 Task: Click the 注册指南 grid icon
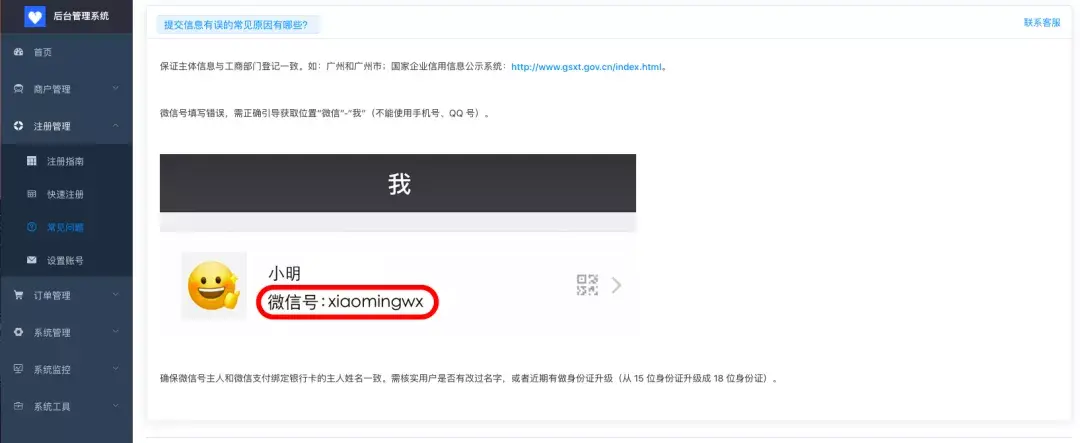[x=32, y=161]
